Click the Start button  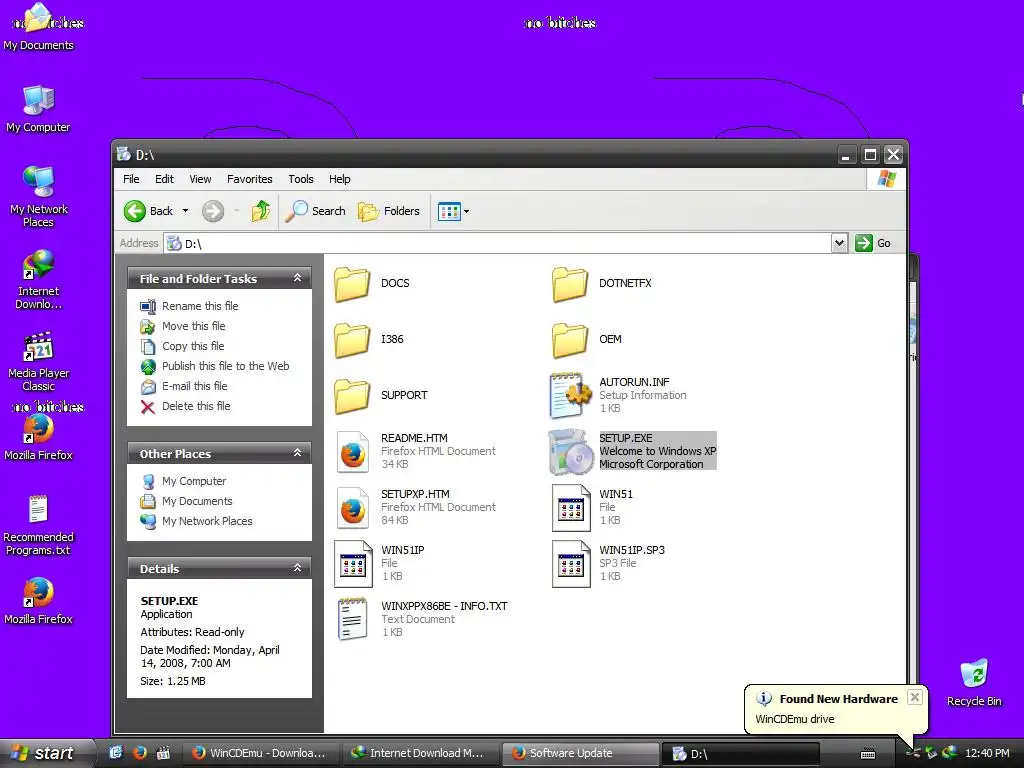coord(45,753)
